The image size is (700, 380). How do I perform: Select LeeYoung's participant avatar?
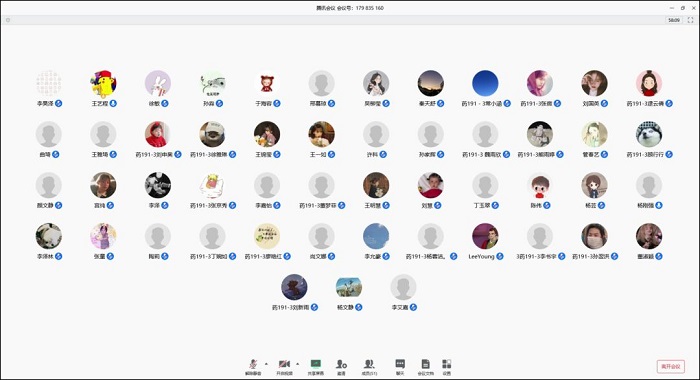tap(485, 236)
